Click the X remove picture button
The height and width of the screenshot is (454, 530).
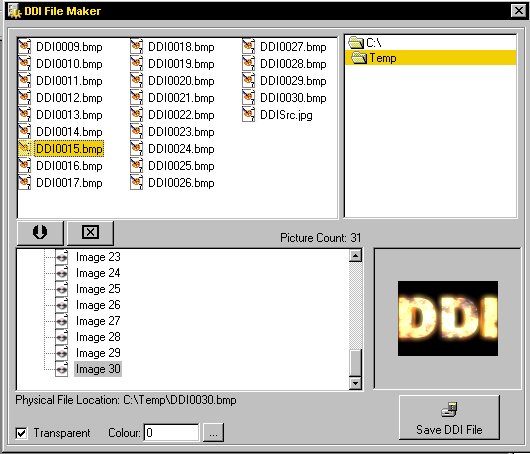[90, 233]
